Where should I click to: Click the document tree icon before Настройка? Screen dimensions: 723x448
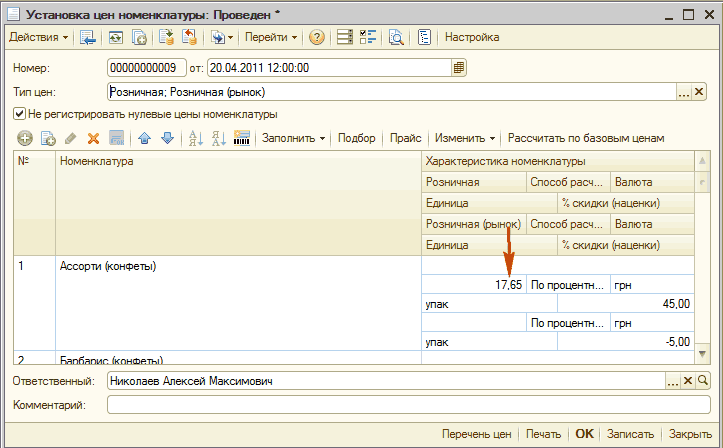tap(424, 37)
